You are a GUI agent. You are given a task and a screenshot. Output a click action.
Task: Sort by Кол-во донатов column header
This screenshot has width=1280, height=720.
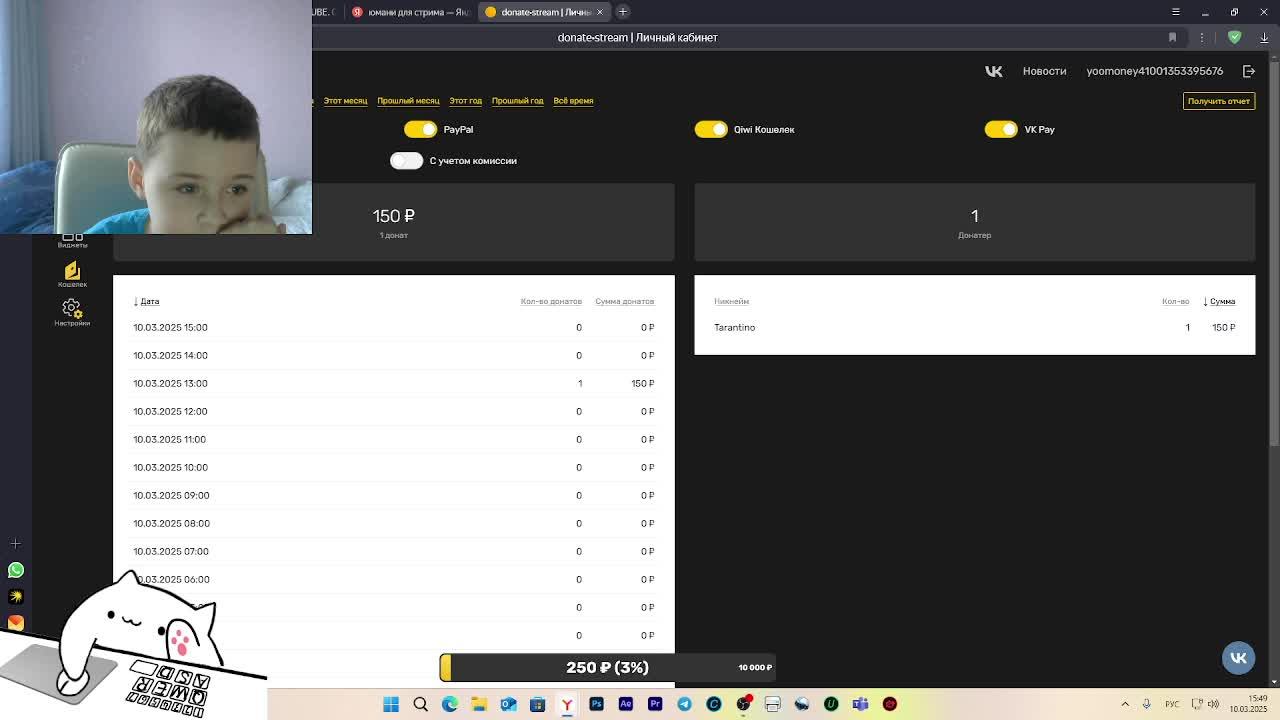[x=551, y=301]
